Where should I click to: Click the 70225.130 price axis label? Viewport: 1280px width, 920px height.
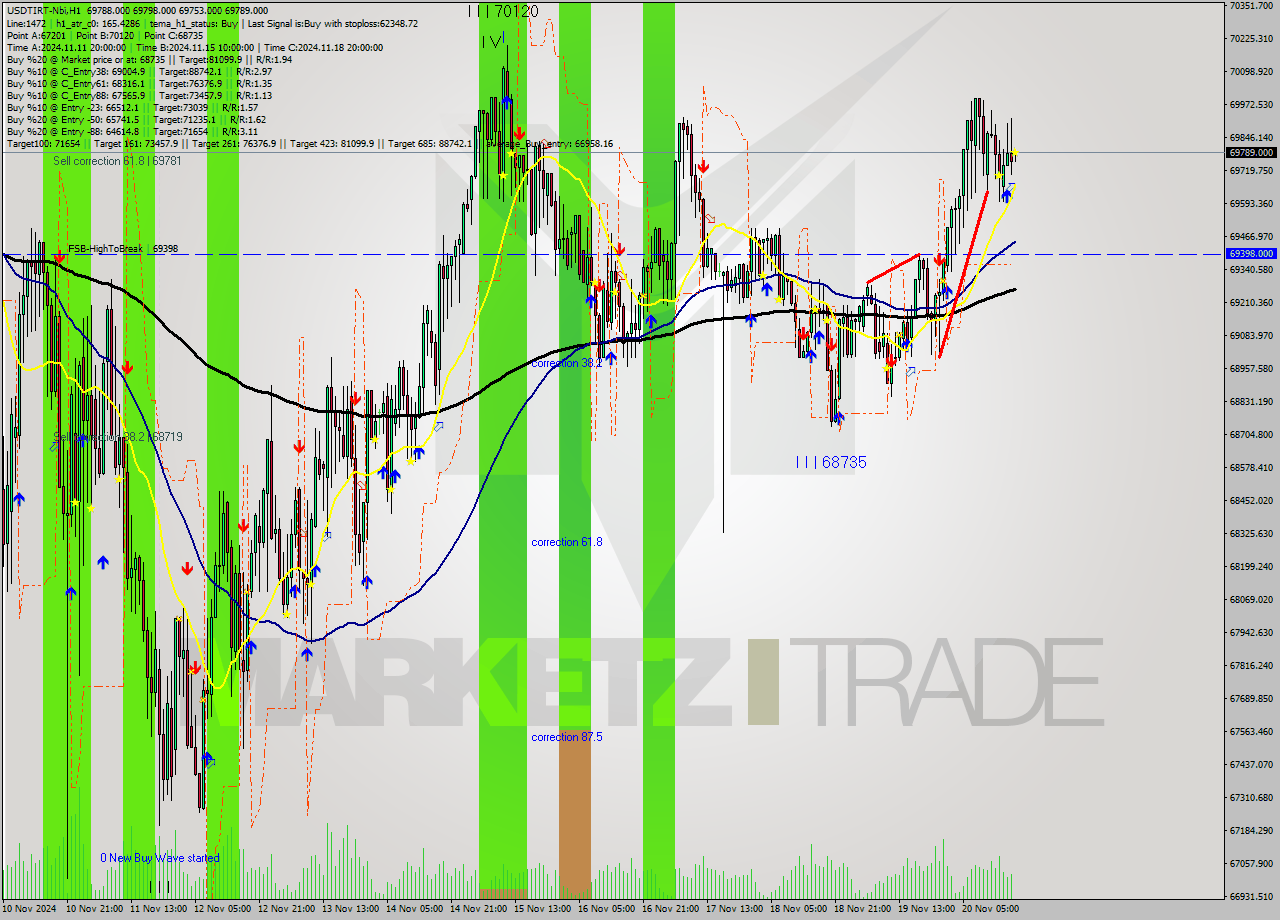(x=1251, y=38)
